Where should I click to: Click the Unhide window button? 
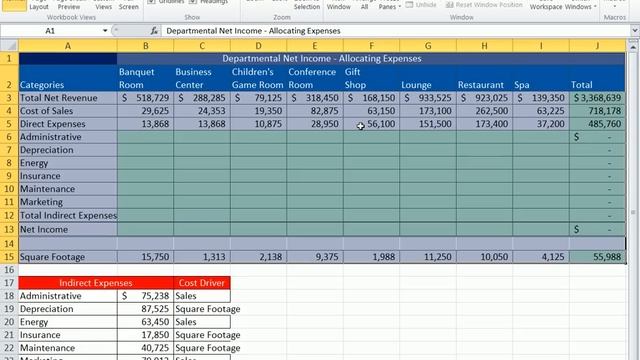421,5
